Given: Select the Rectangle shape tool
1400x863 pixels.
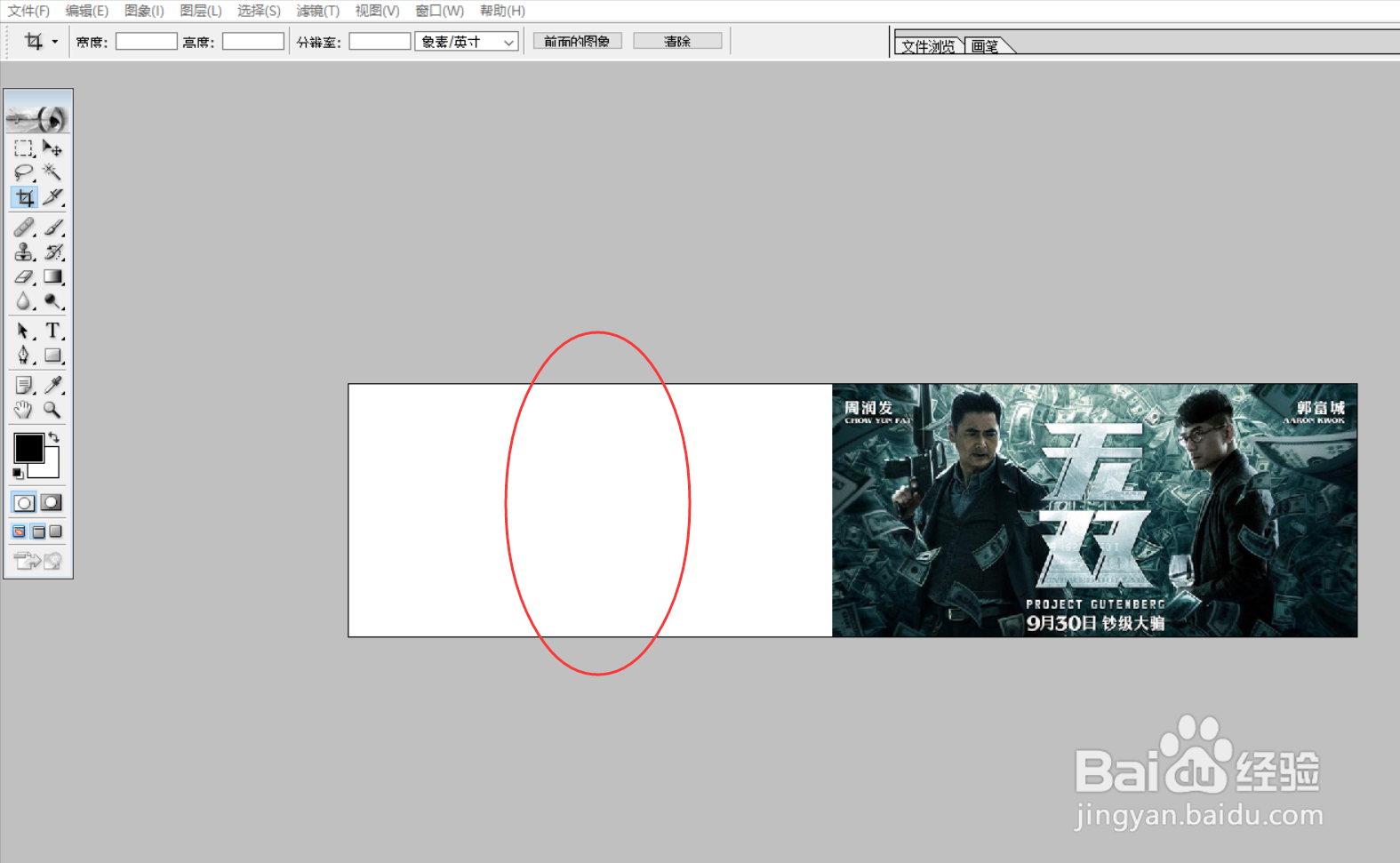Looking at the screenshot, I should pyautogui.click(x=52, y=356).
